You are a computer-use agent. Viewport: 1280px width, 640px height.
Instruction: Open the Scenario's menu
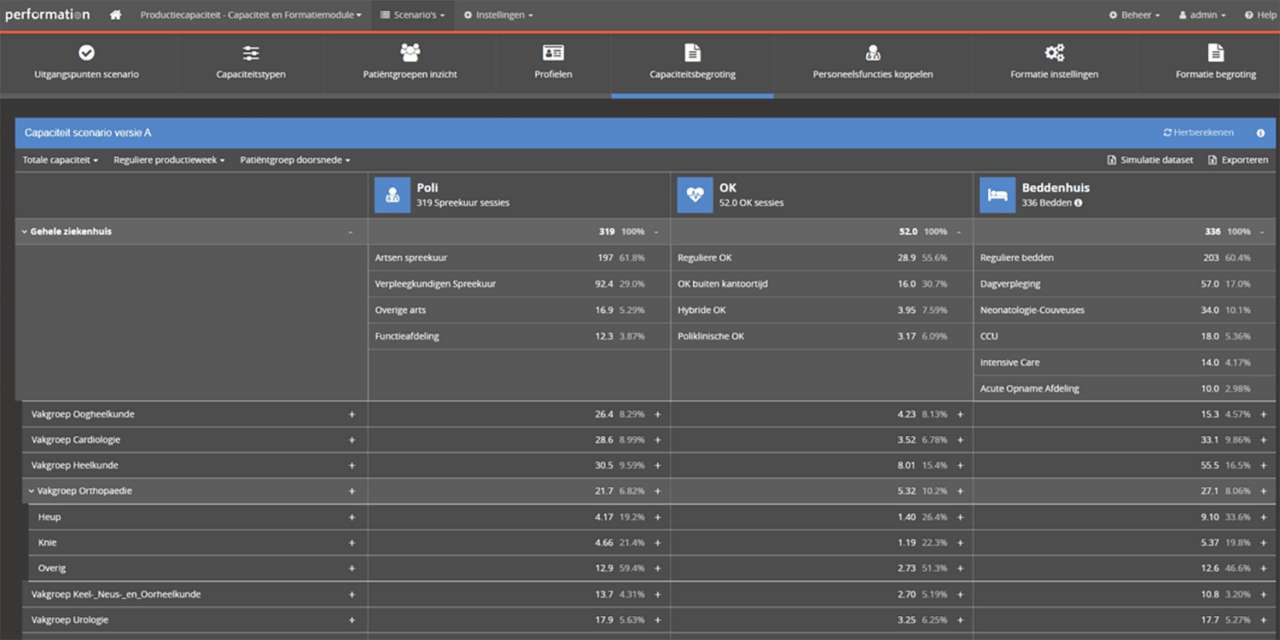point(412,15)
